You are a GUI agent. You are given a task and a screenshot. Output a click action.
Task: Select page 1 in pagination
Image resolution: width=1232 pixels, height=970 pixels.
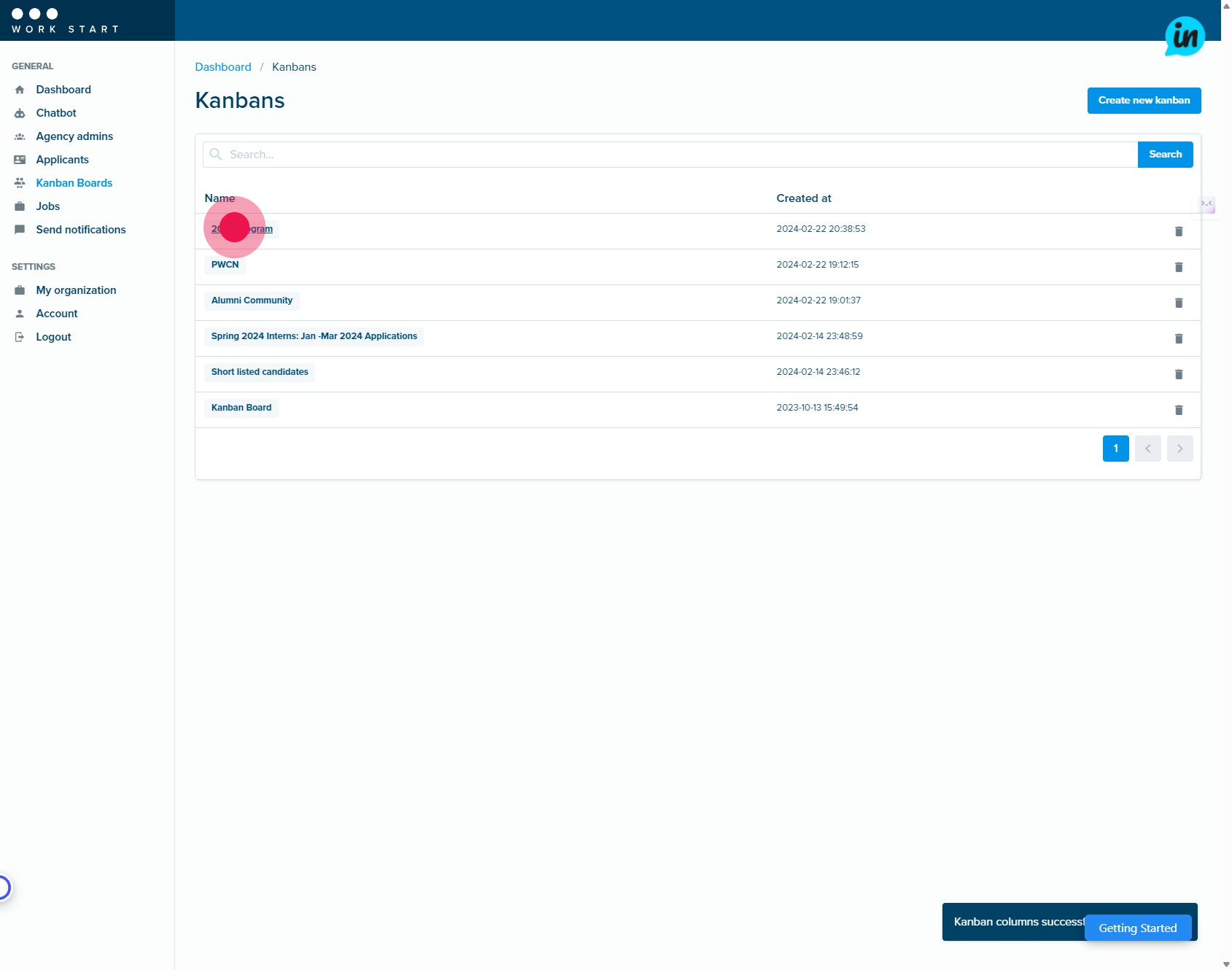(1115, 449)
